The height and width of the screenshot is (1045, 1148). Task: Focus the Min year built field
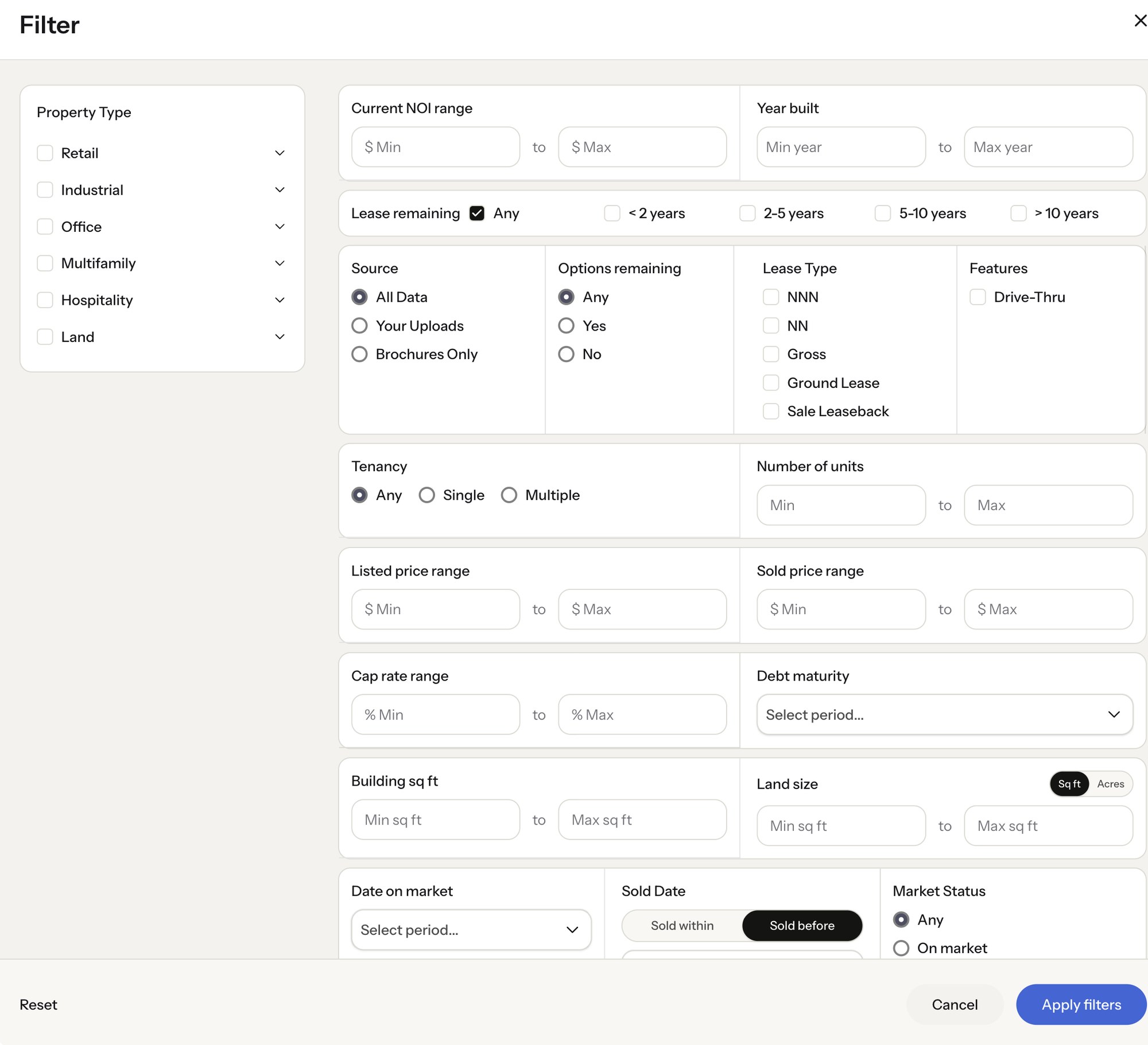point(841,147)
